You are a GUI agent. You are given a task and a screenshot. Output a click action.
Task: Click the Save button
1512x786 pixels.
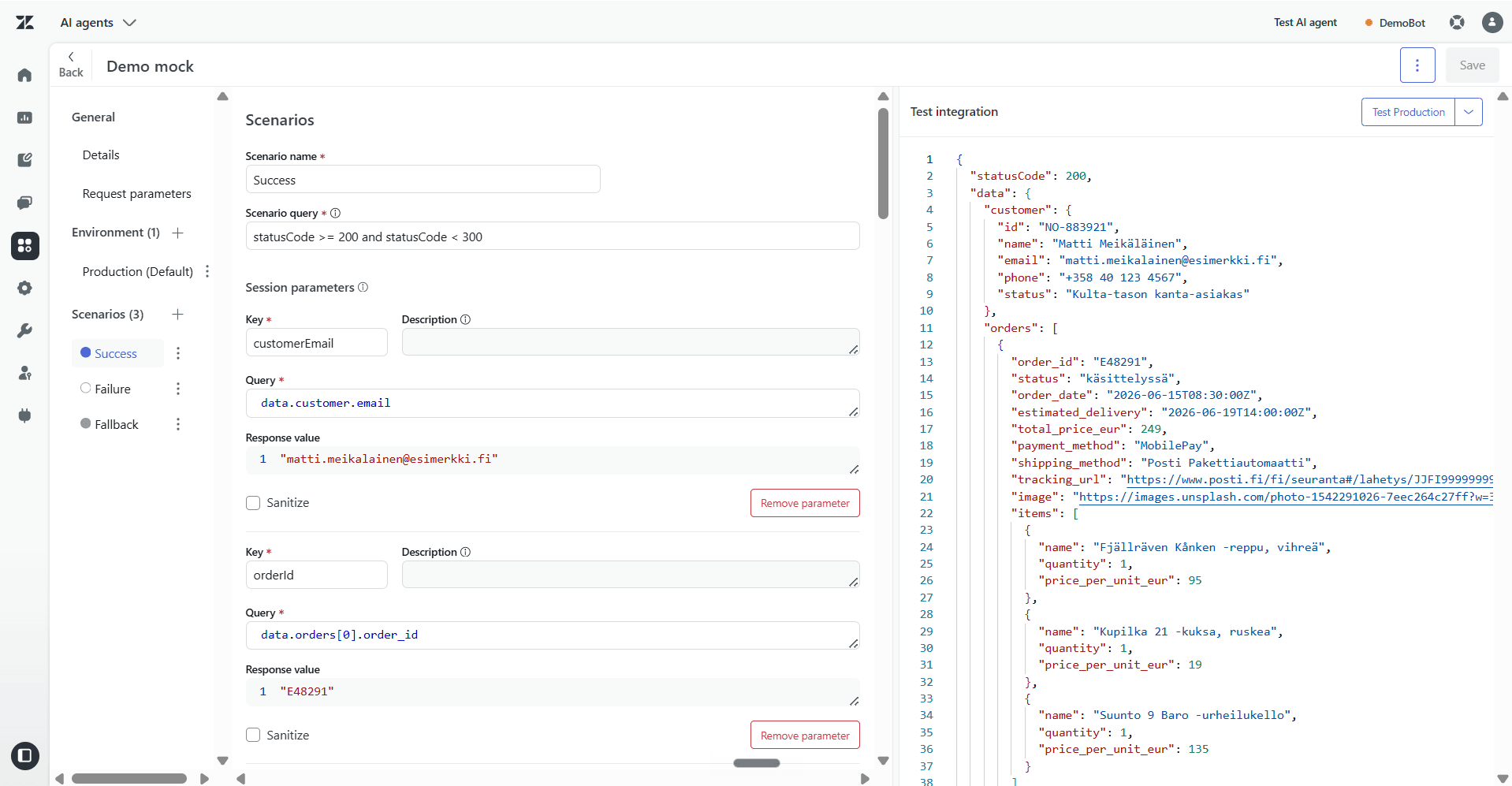[1473, 65]
